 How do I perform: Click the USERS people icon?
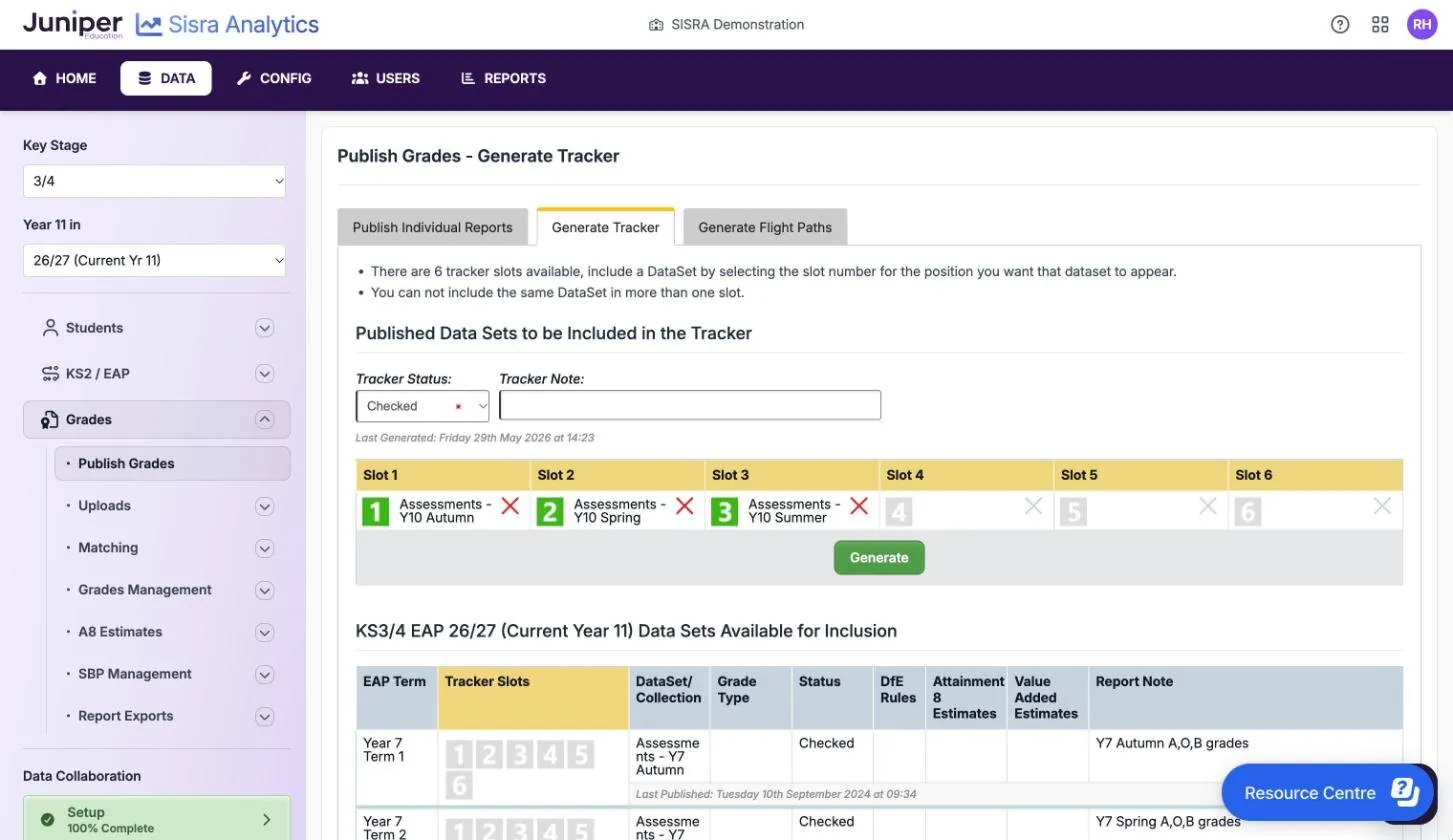[360, 78]
